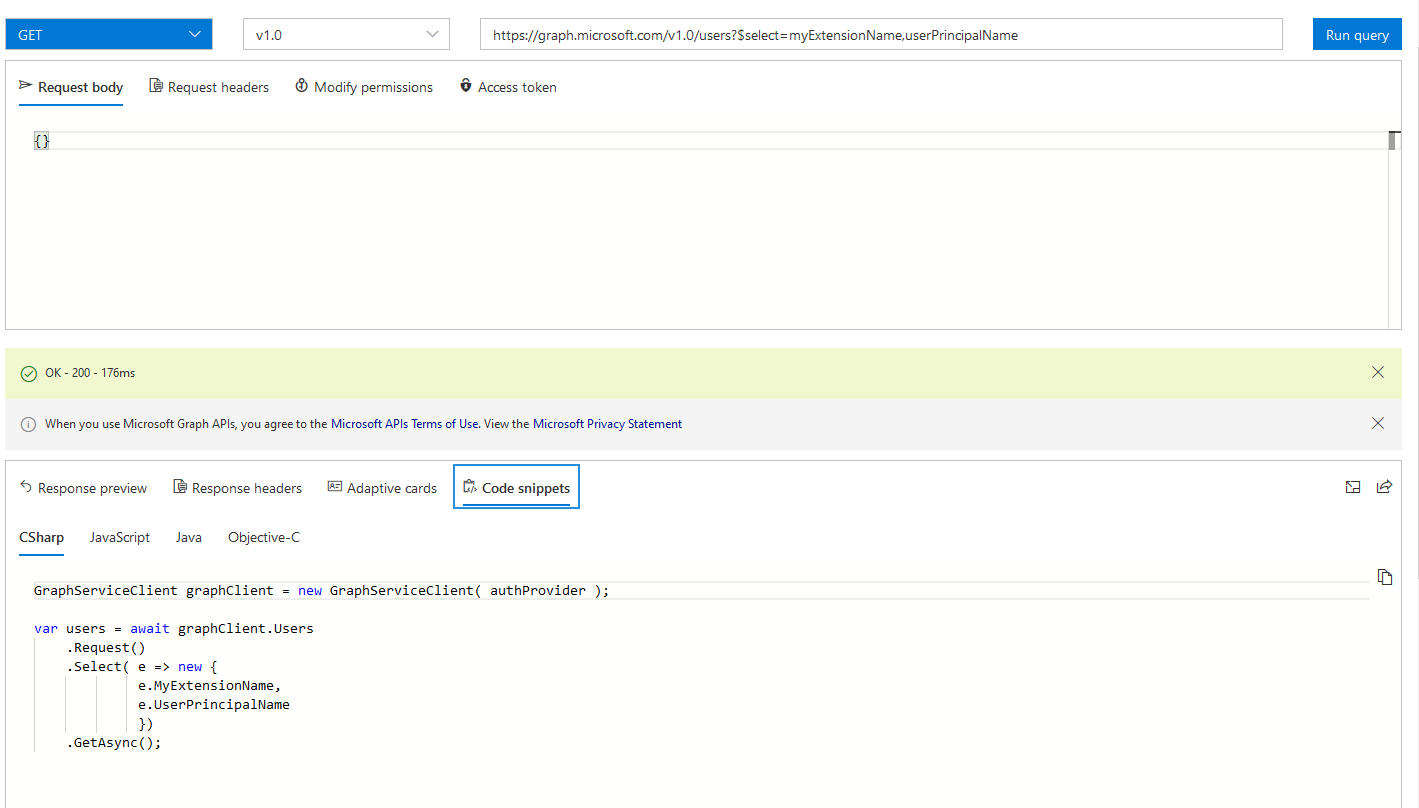Click the Request headers icon
This screenshot has width=1419, height=808.
[155, 86]
